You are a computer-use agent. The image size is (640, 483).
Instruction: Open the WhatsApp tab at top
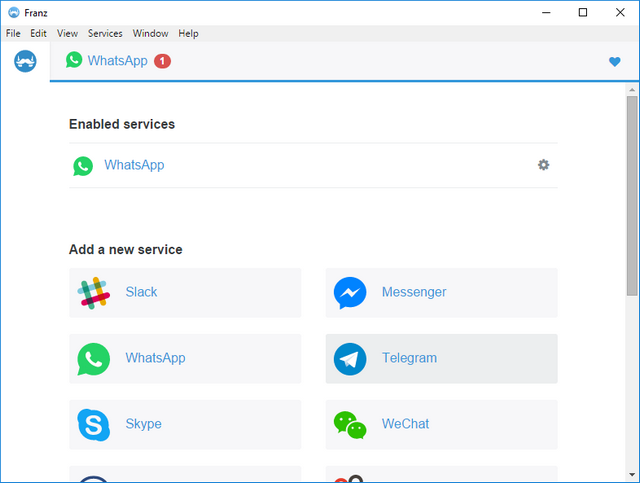(x=118, y=61)
